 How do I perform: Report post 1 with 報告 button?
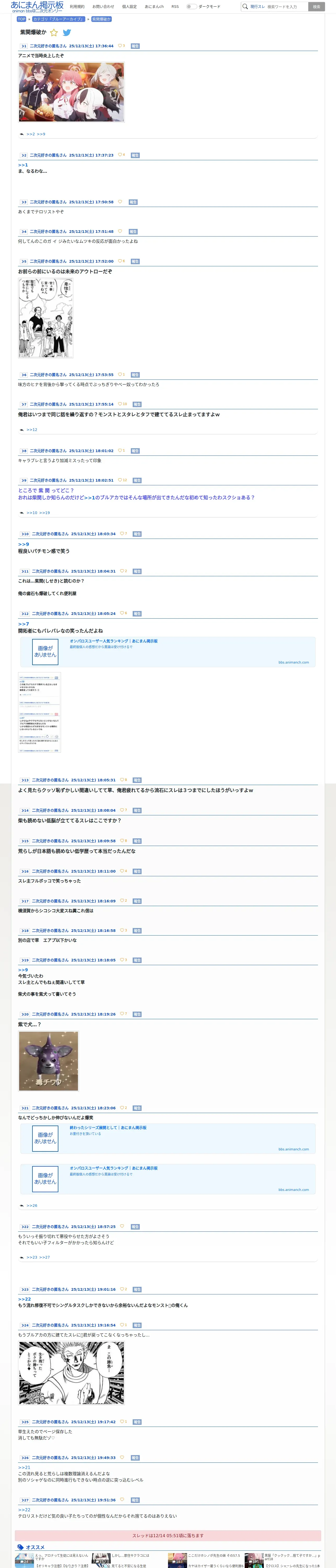tap(135, 46)
